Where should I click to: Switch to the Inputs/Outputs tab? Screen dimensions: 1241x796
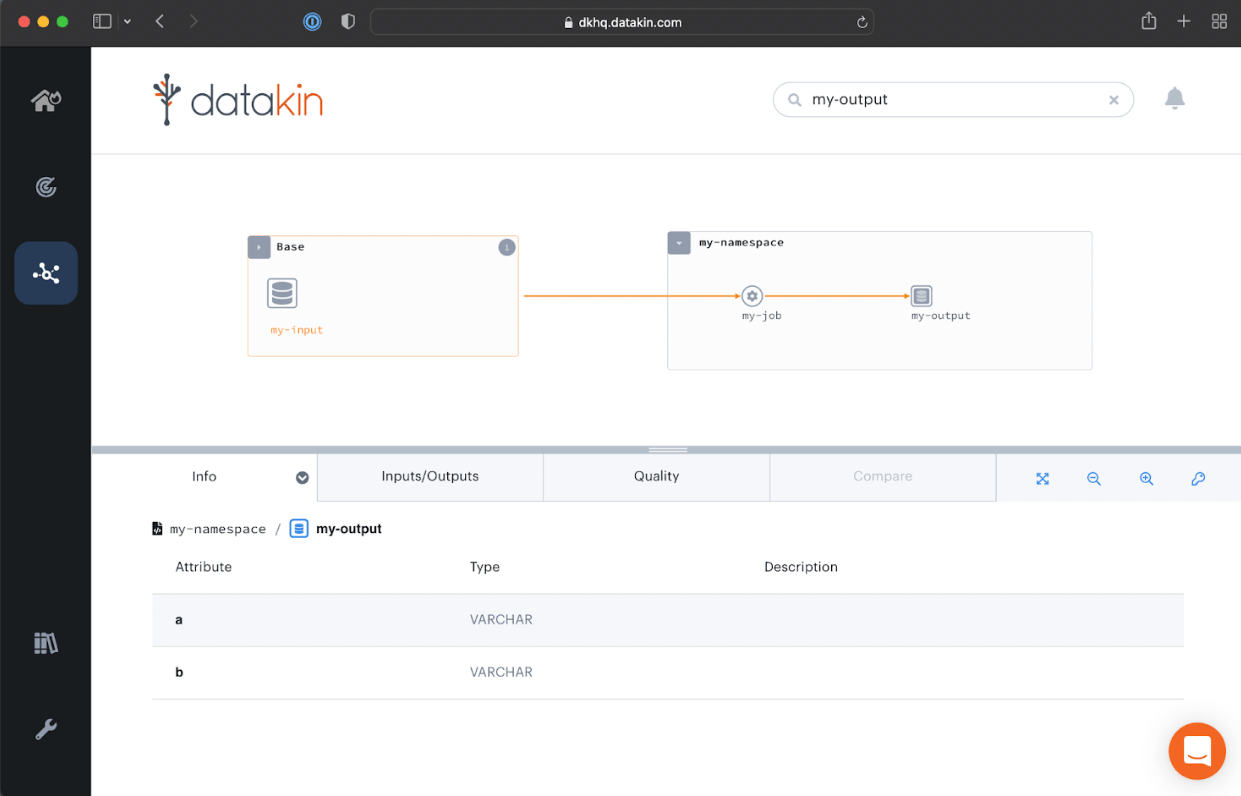coord(429,477)
